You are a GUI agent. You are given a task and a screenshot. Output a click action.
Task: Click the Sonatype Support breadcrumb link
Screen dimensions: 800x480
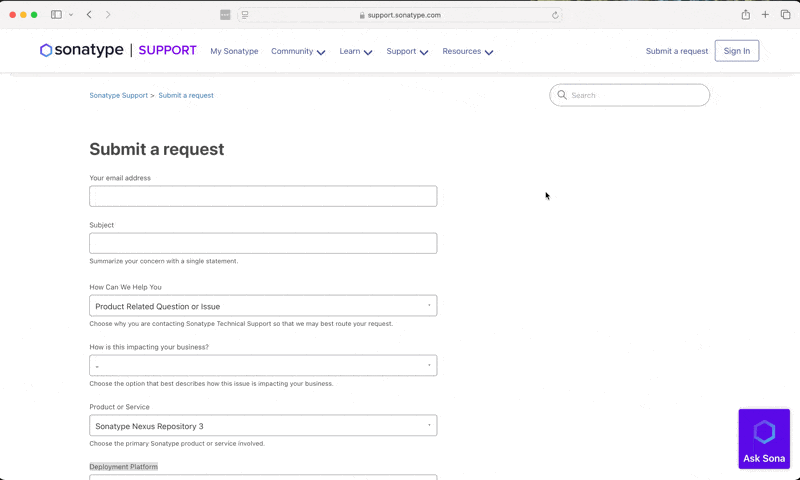(x=118, y=96)
